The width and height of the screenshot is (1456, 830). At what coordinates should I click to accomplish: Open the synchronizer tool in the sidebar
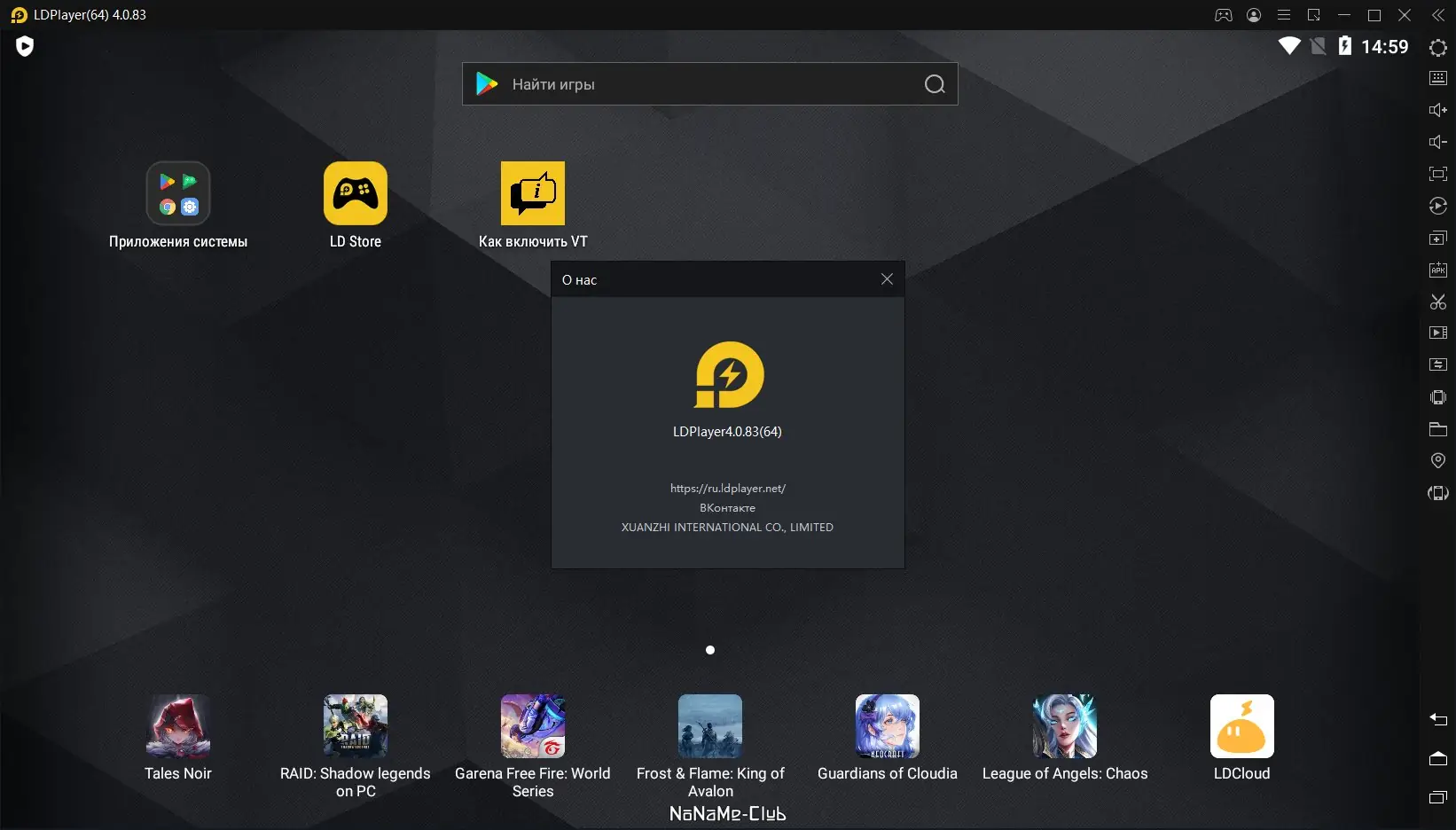click(1438, 364)
